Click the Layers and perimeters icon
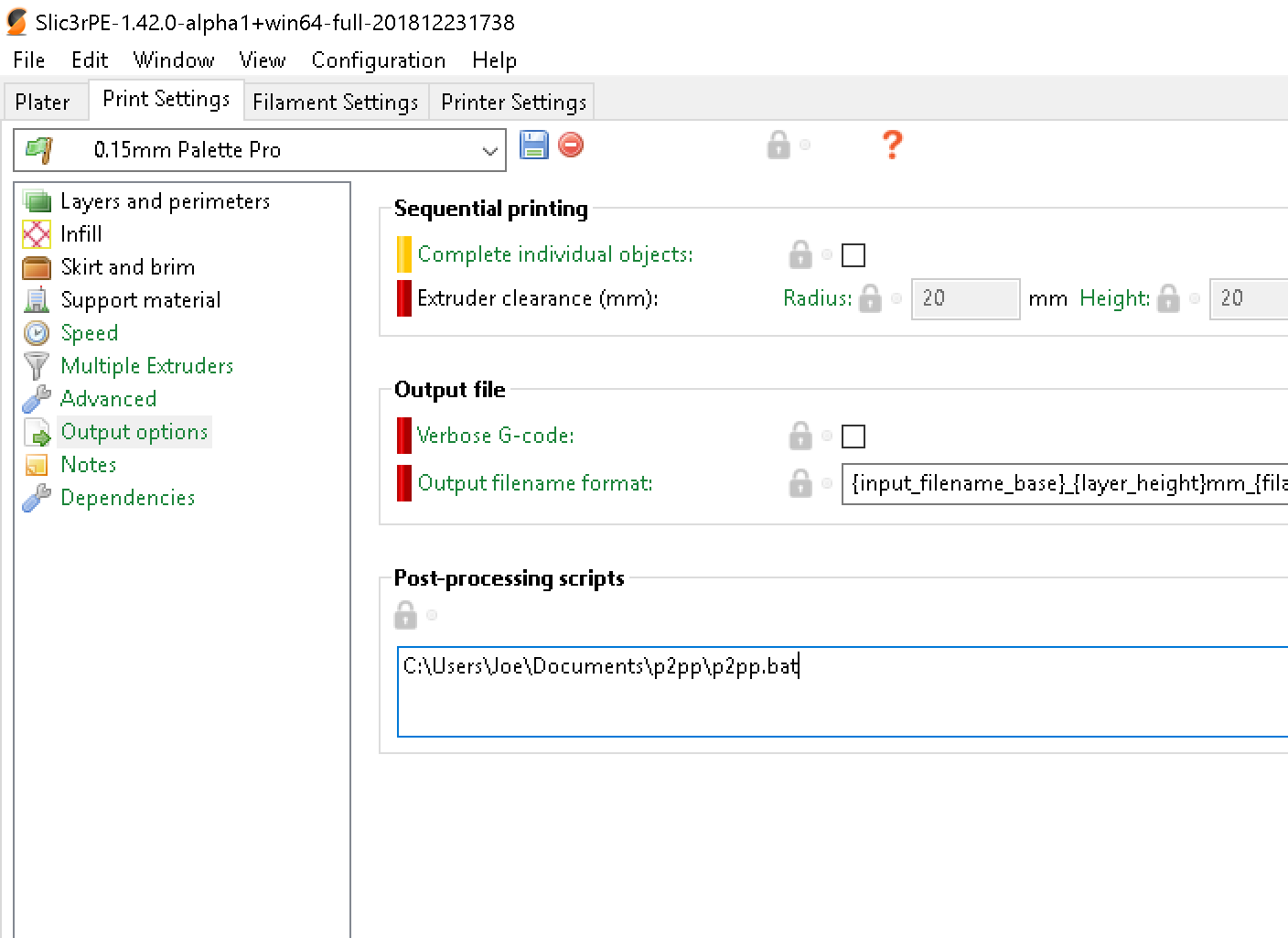The width and height of the screenshot is (1288, 938). (37, 201)
